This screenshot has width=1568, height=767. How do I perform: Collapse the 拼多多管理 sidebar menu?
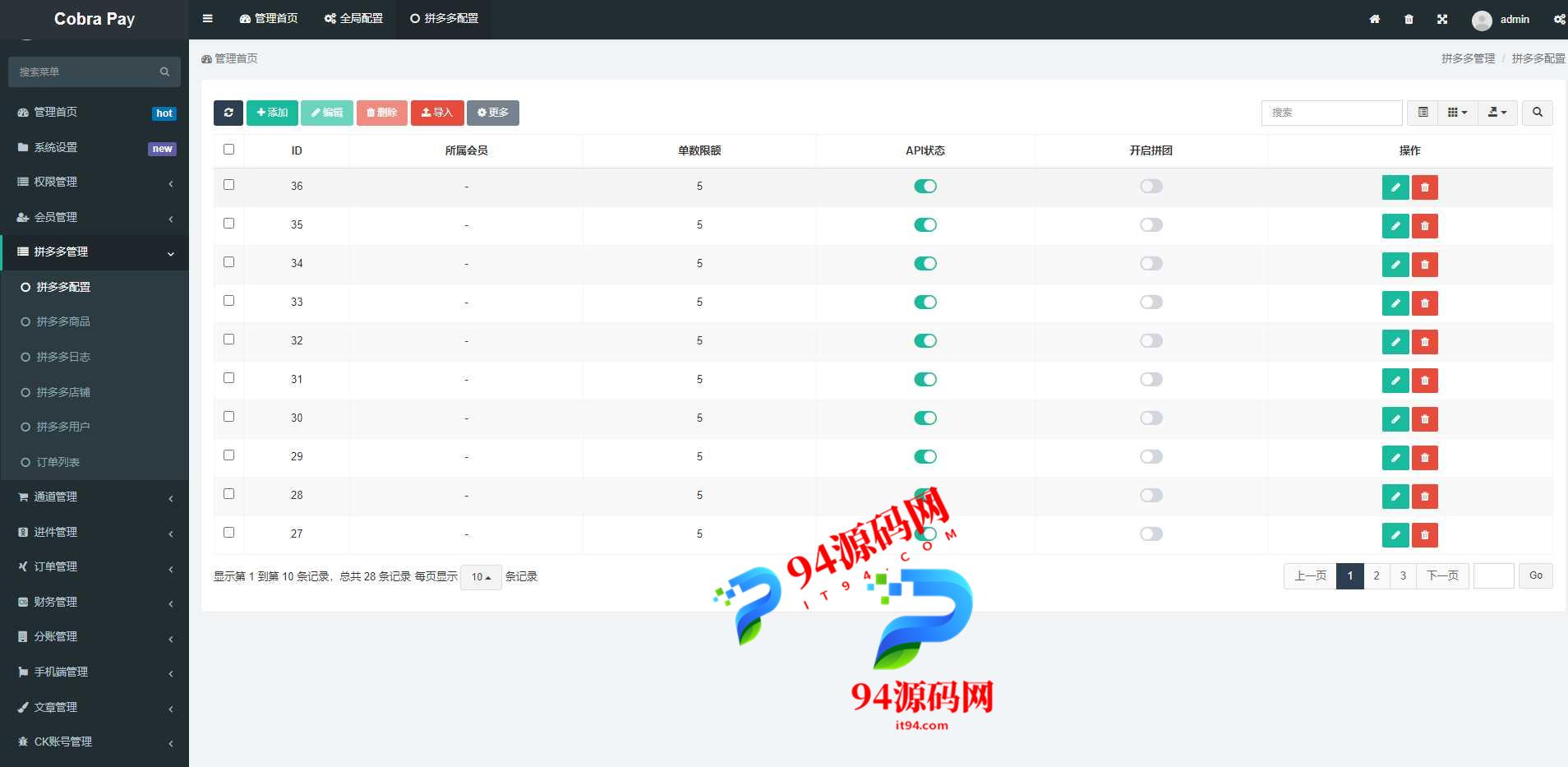pyautogui.click(x=95, y=252)
